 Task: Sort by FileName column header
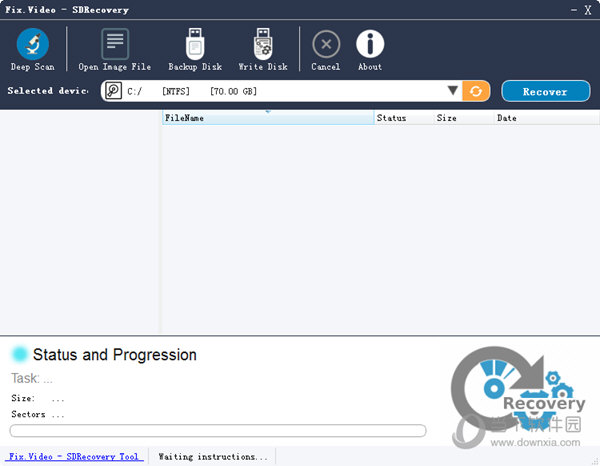[268, 118]
